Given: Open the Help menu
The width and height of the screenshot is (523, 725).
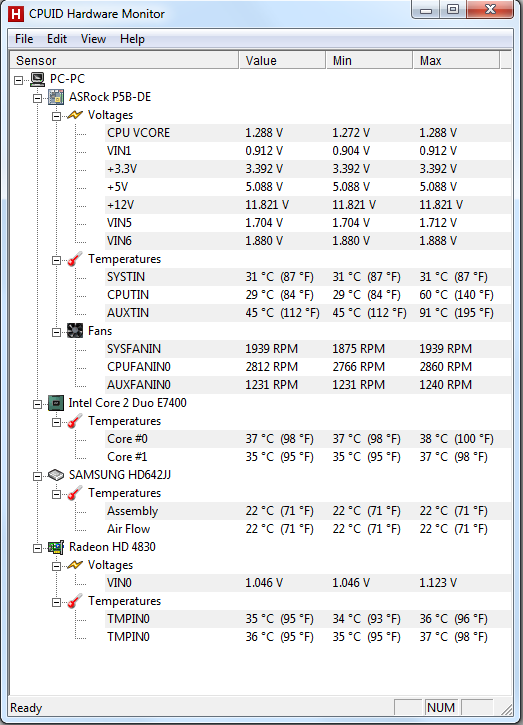Looking at the screenshot, I should pos(132,39).
